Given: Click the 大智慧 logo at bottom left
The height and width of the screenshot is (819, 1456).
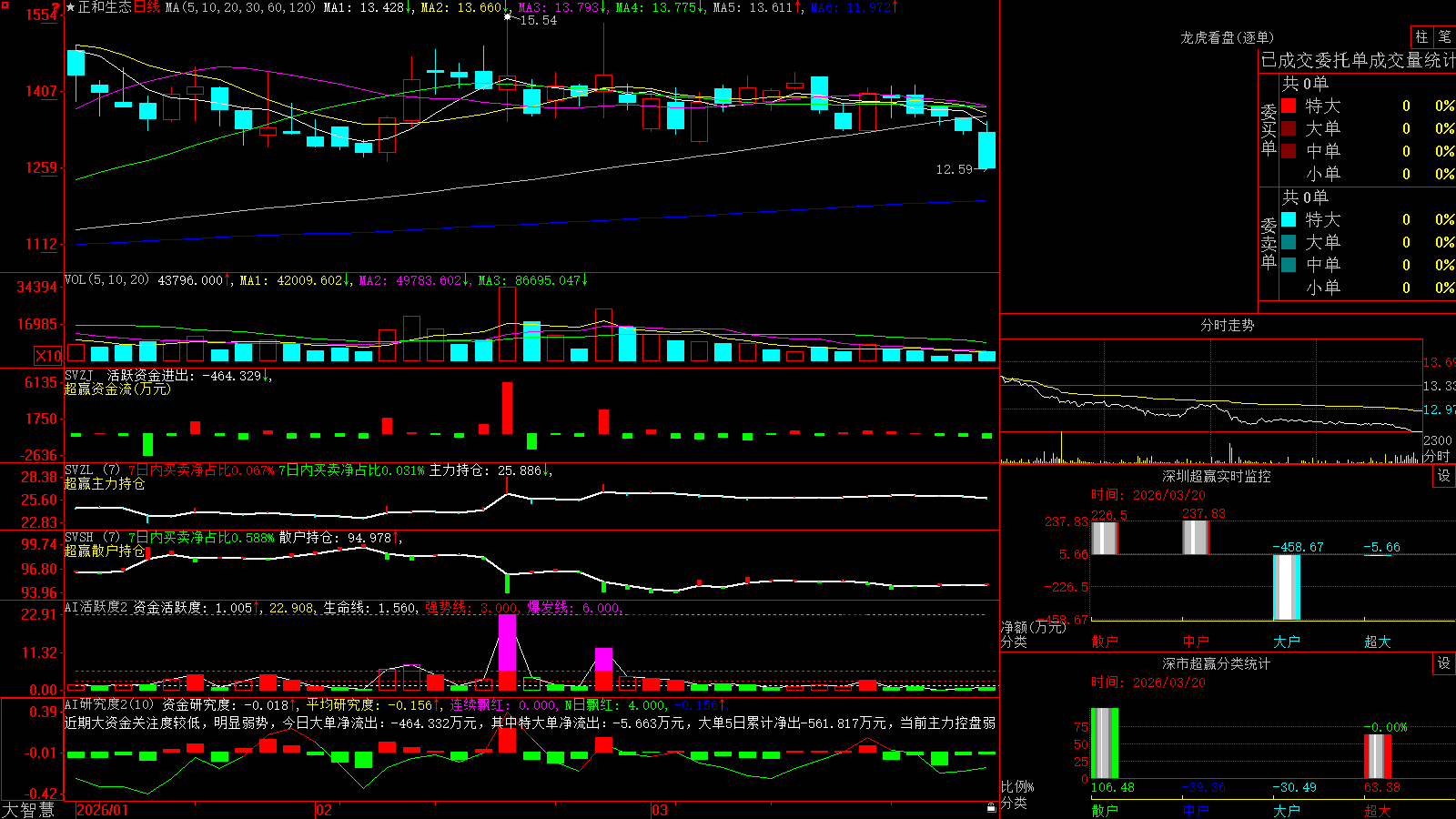Looking at the screenshot, I should (x=28, y=810).
